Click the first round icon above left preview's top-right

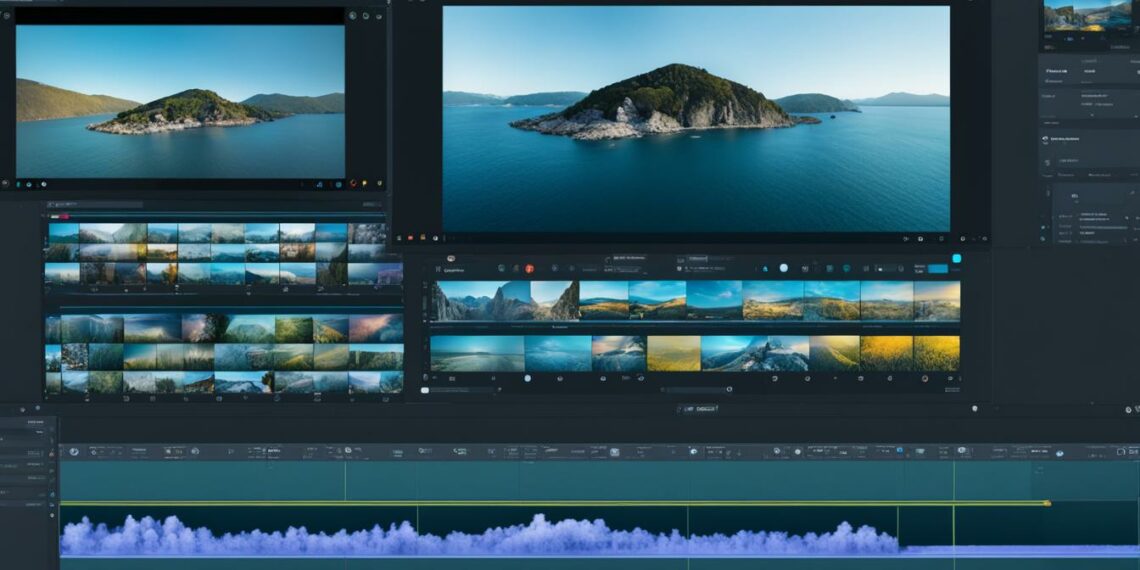(x=353, y=15)
